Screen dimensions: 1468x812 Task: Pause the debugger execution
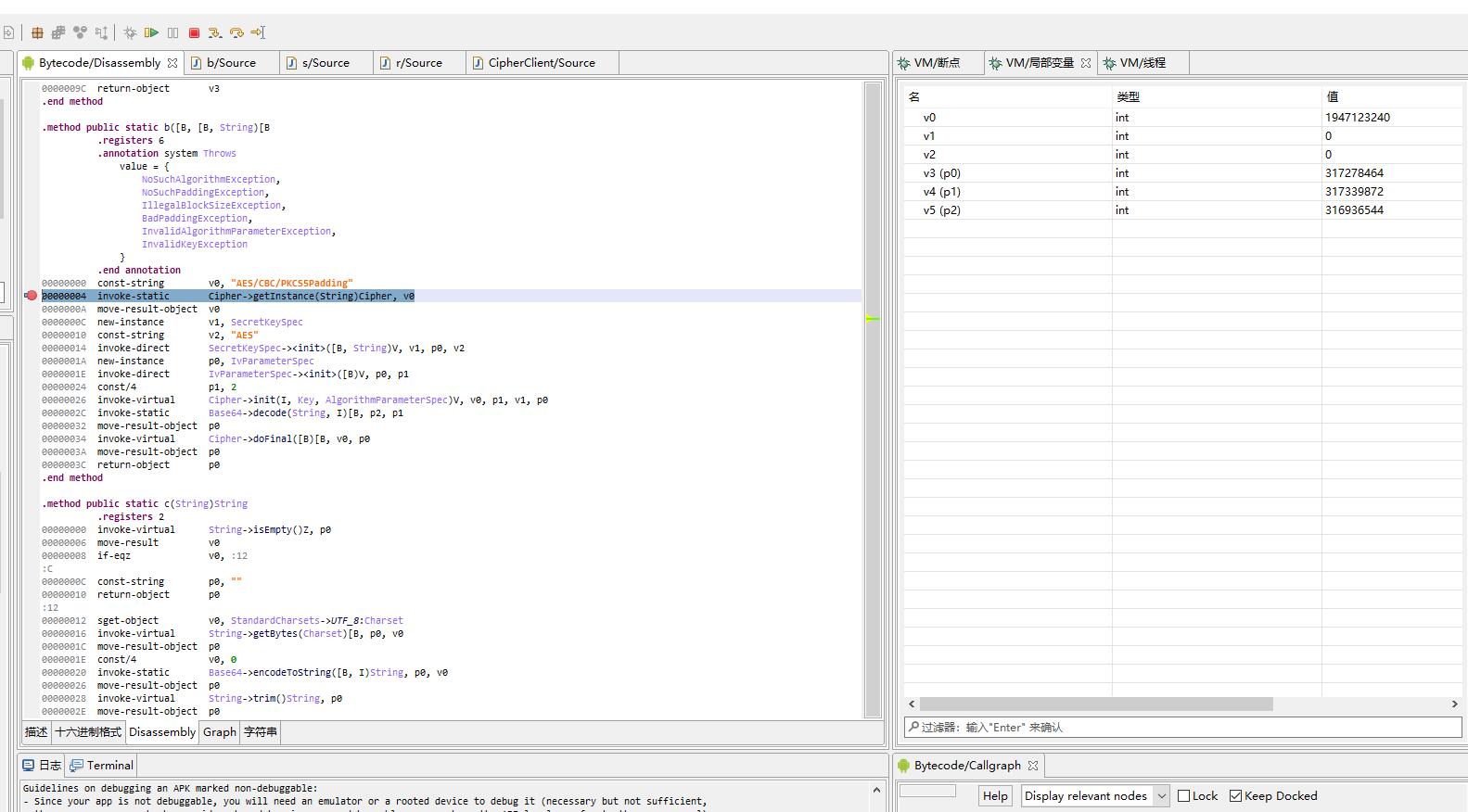tap(172, 32)
